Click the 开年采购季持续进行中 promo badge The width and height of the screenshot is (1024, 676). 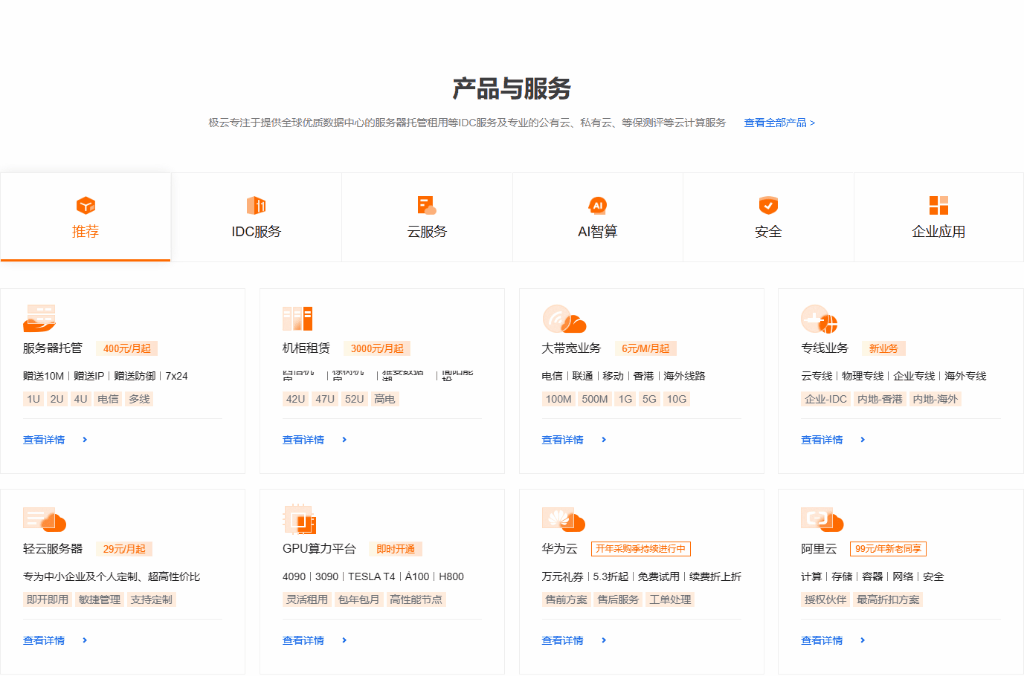click(x=641, y=549)
